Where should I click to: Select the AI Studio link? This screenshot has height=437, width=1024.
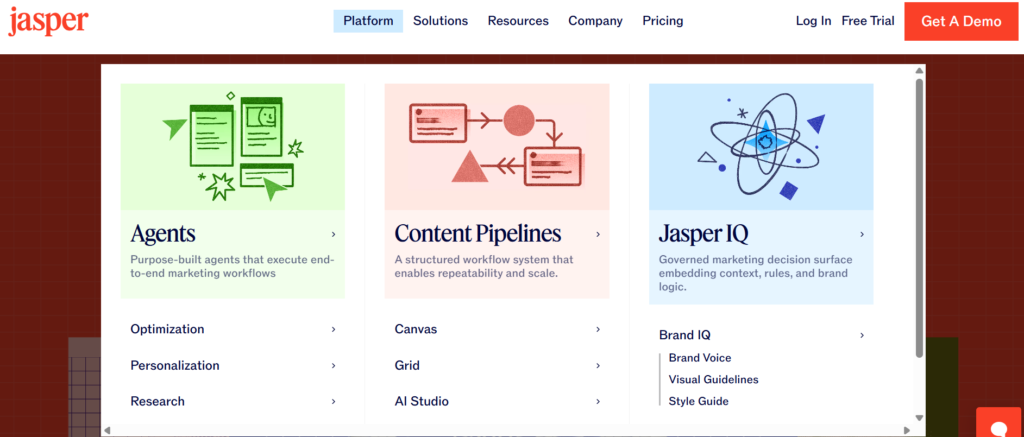(422, 401)
